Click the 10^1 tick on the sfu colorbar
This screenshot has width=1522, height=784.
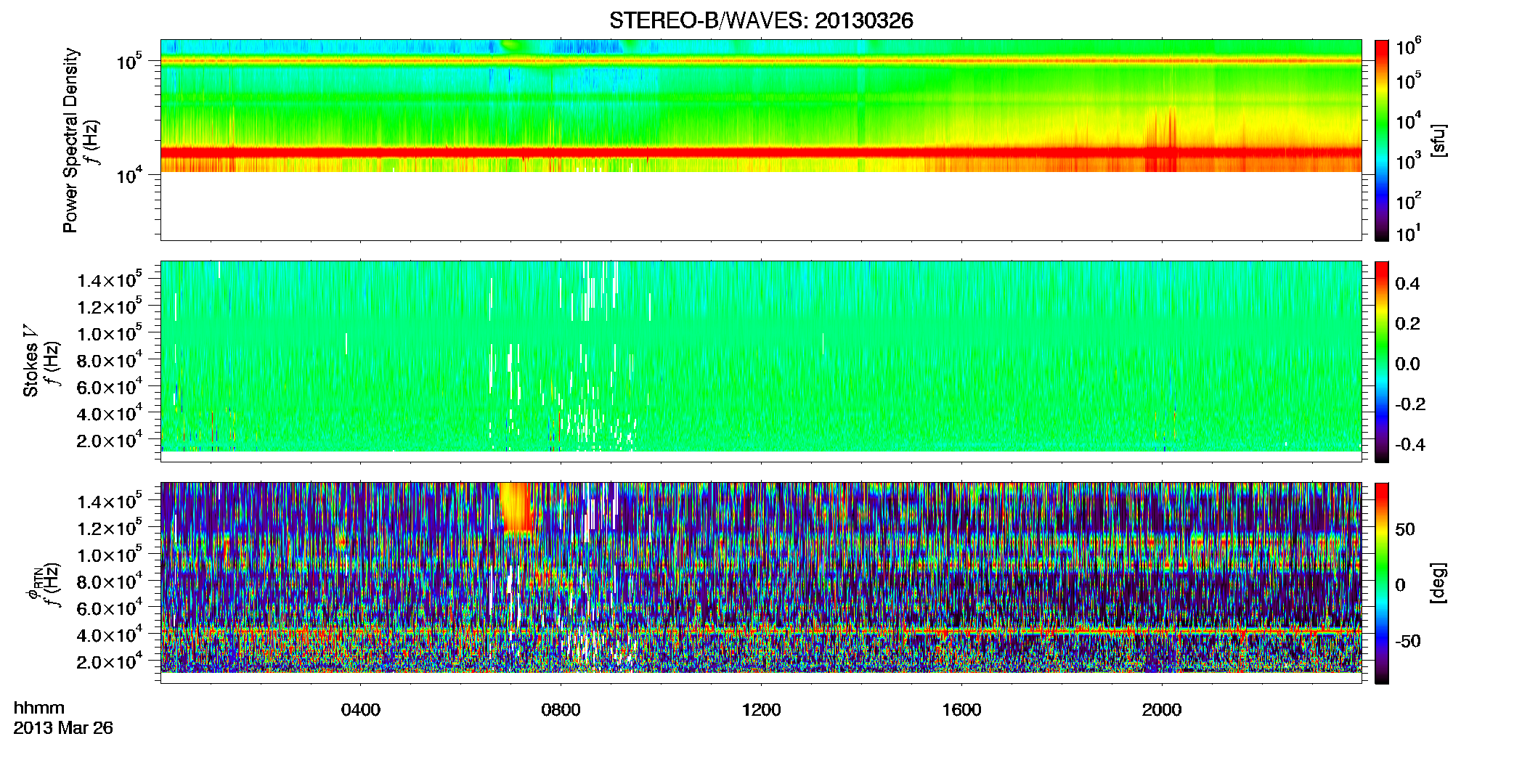(1409, 234)
